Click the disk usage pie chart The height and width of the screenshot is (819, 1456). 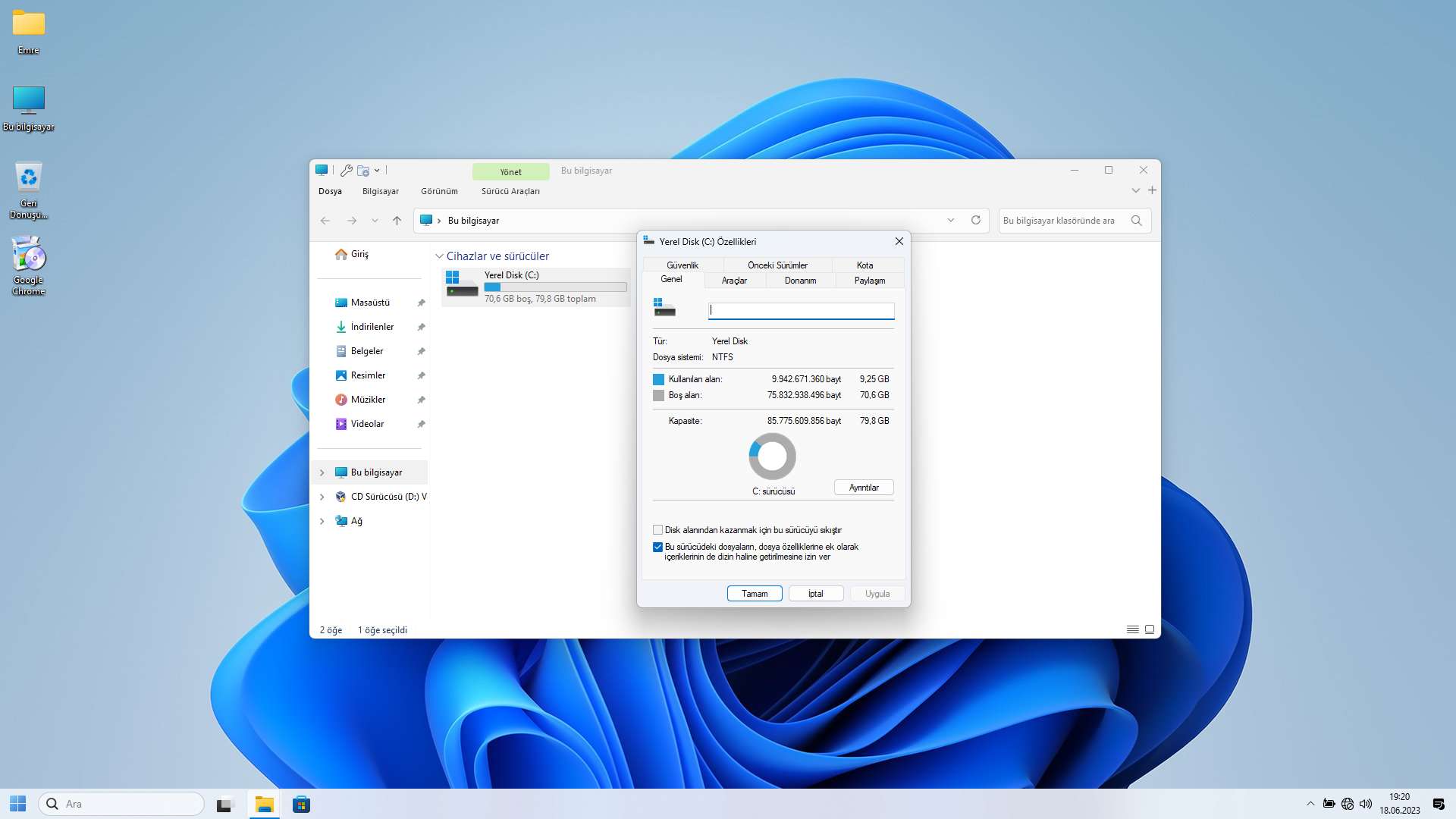[772, 456]
